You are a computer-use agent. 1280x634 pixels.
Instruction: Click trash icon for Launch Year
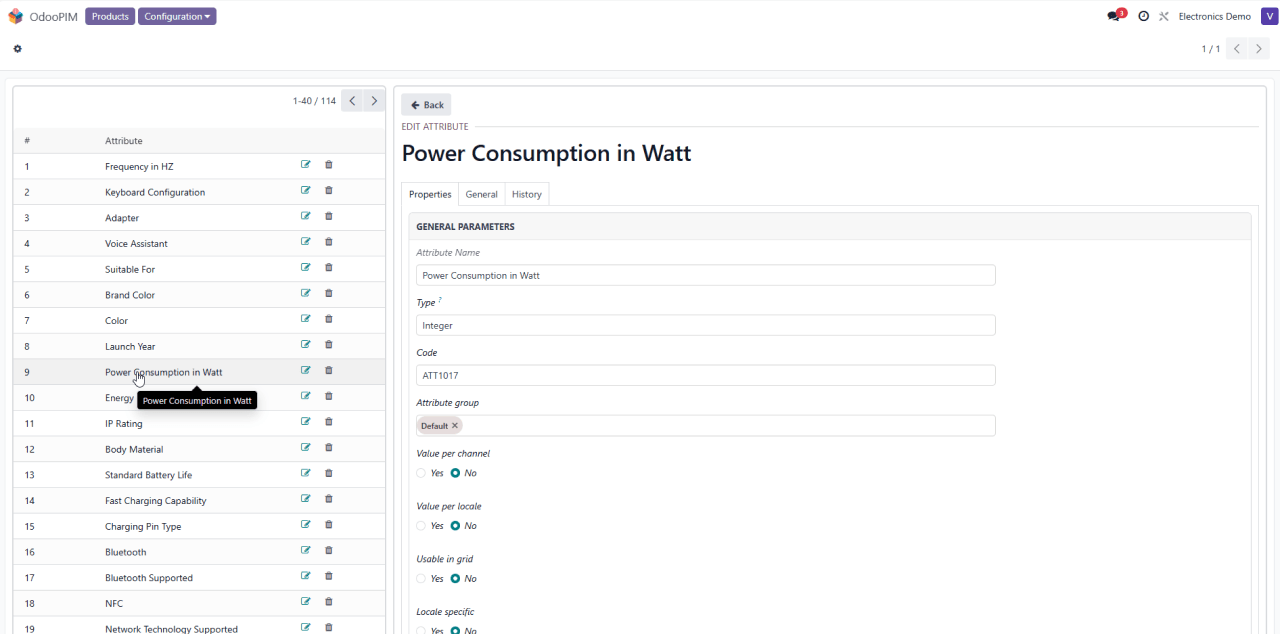[x=328, y=345]
